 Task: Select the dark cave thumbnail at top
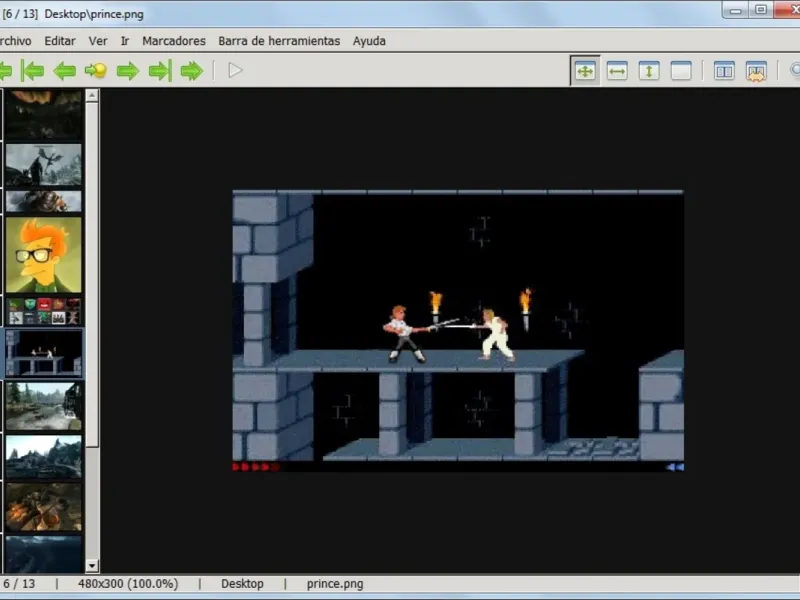click(x=43, y=115)
